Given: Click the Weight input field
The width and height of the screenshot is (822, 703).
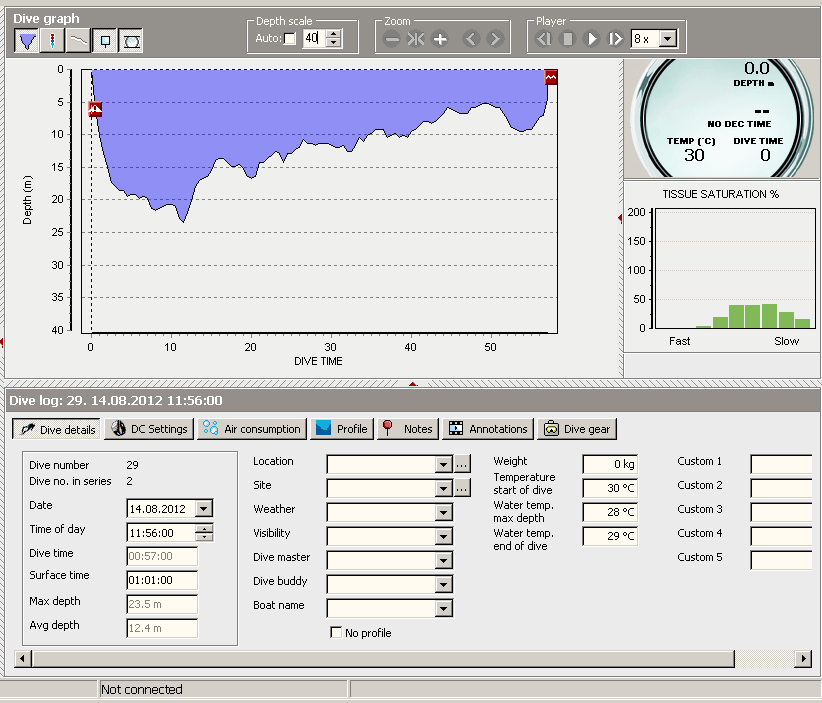Looking at the screenshot, I should pyautogui.click(x=610, y=464).
